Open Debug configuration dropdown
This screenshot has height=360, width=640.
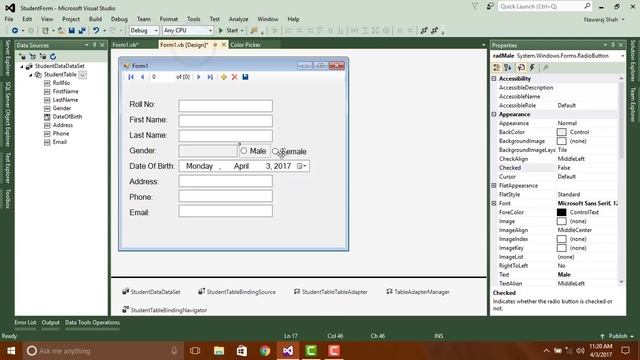pyautogui.click(x=156, y=31)
